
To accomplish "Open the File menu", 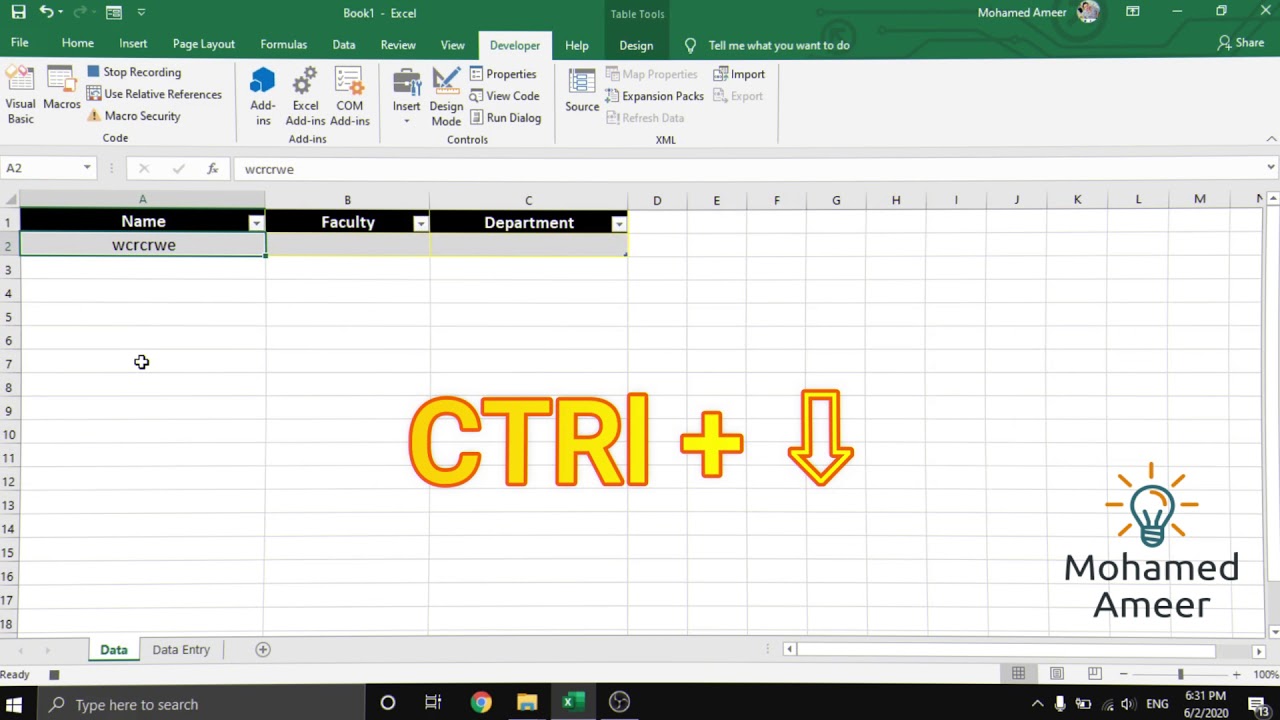I will point(19,44).
